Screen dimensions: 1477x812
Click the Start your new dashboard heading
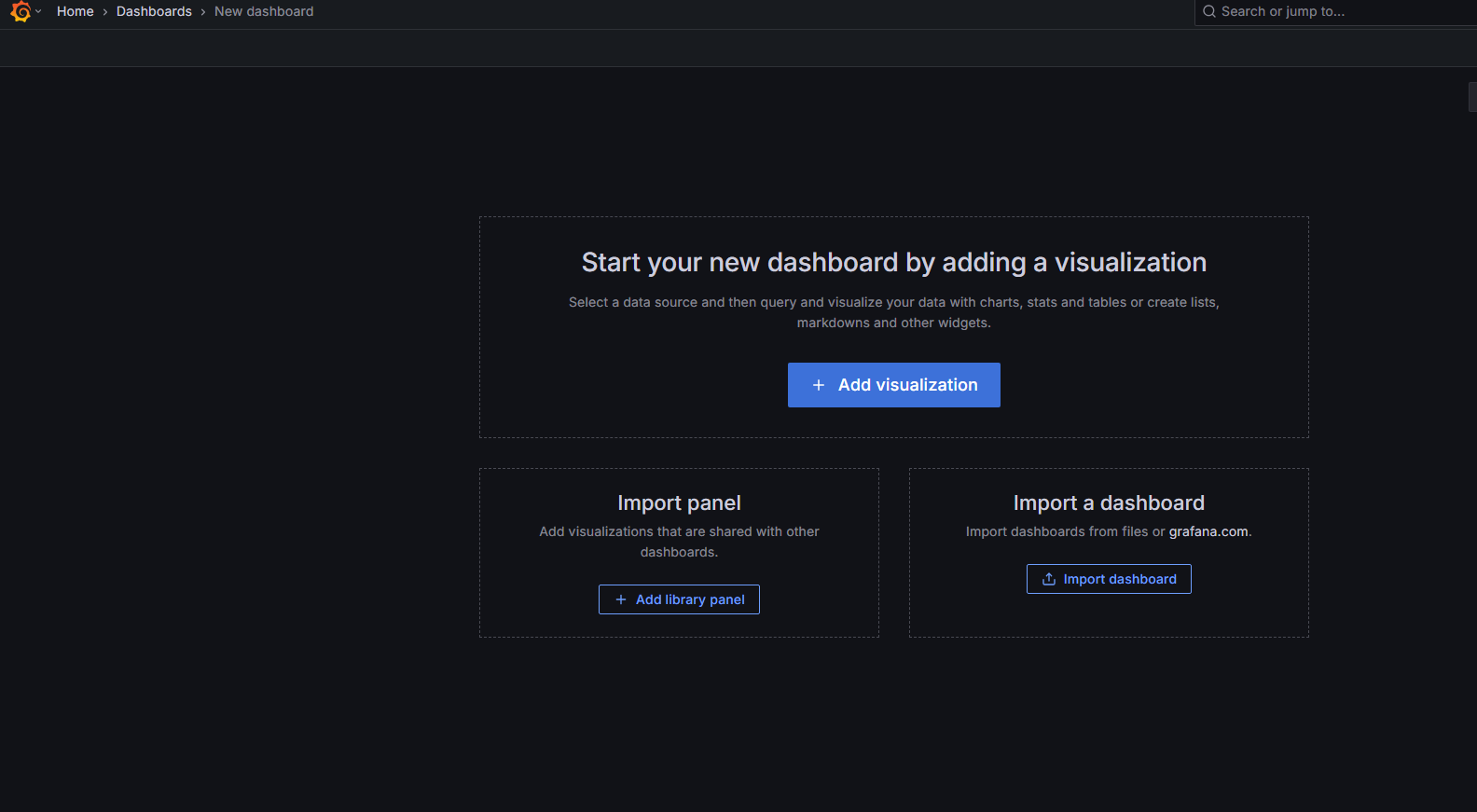tap(893, 262)
